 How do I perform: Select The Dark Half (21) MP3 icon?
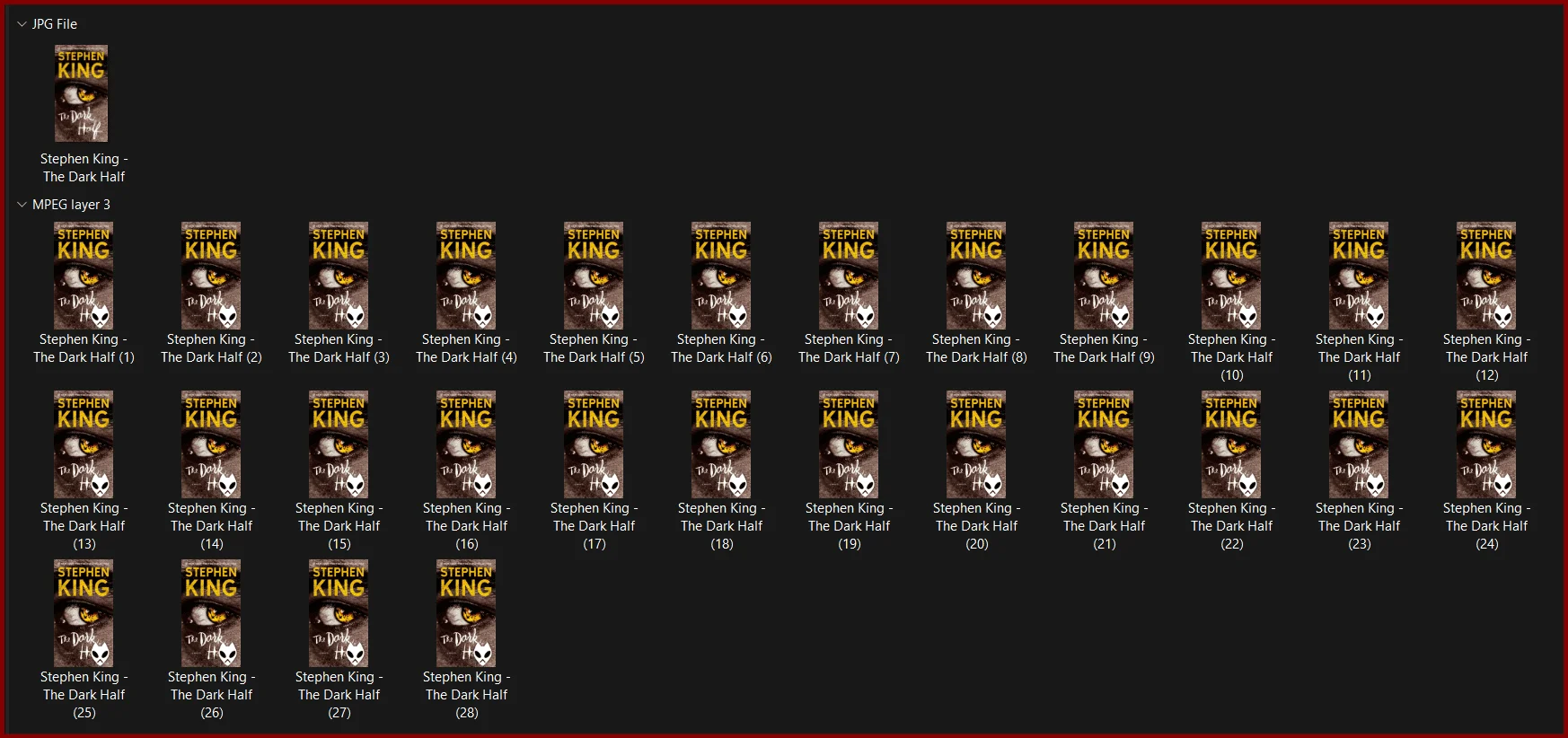(x=1104, y=444)
